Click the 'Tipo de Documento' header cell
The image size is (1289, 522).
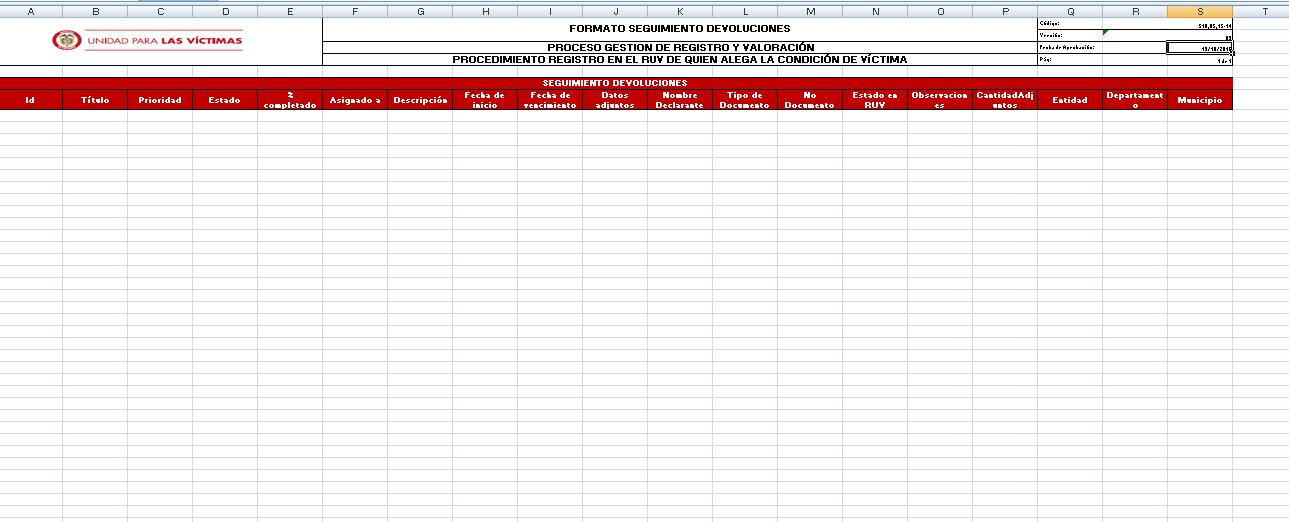point(745,100)
